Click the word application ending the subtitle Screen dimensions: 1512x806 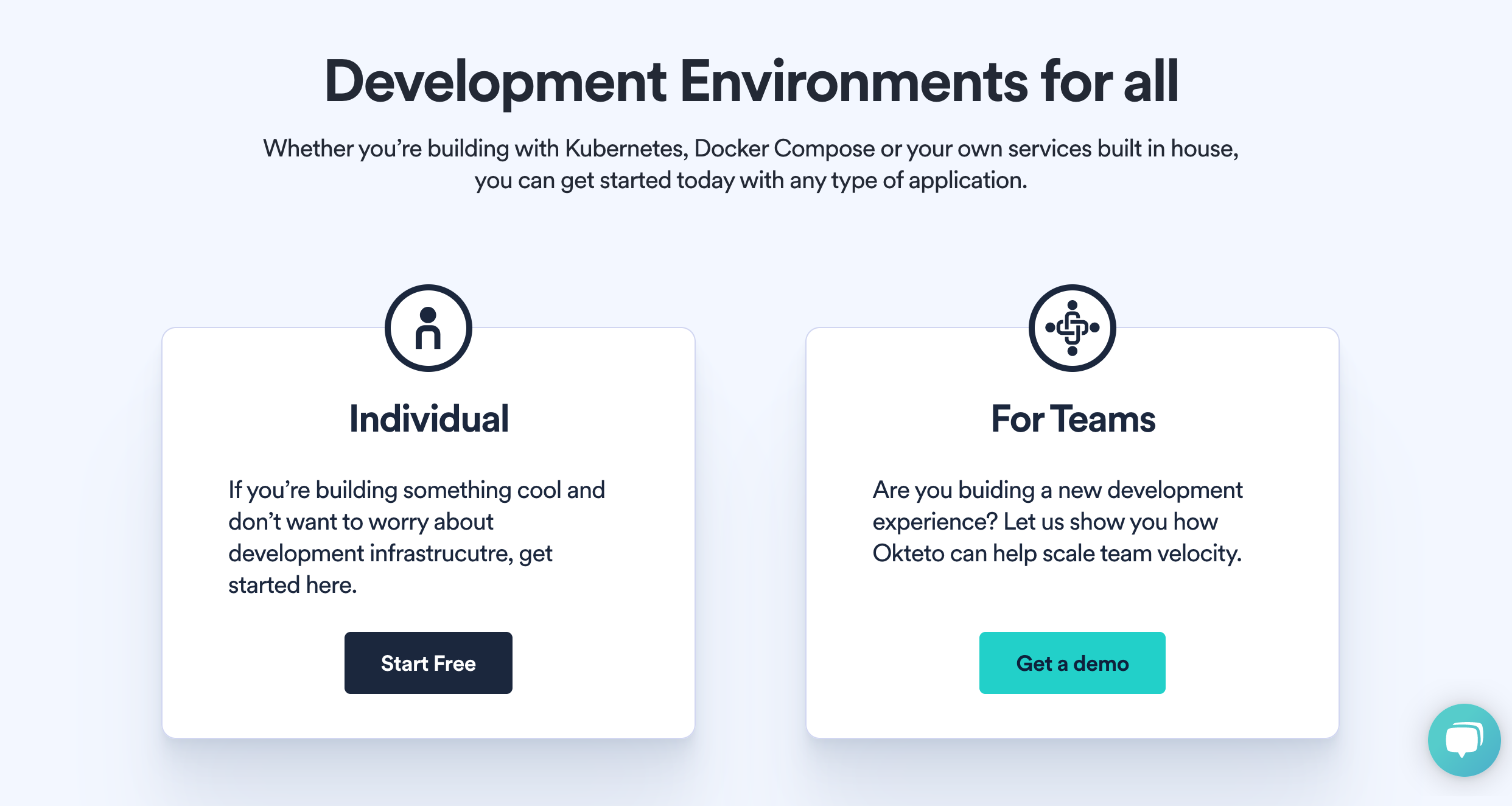point(964,180)
